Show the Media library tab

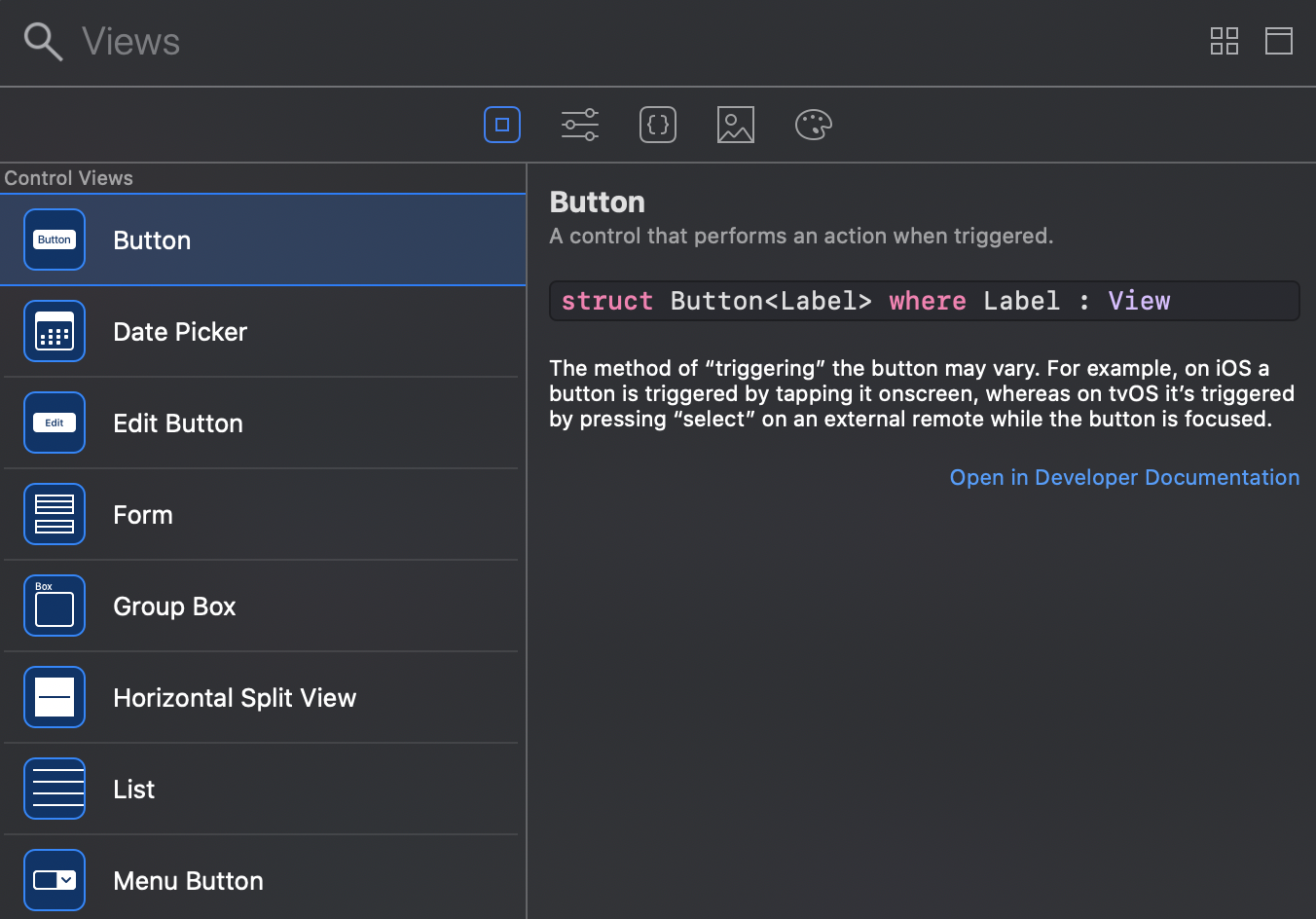pyautogui.click(x=736, y=125)
